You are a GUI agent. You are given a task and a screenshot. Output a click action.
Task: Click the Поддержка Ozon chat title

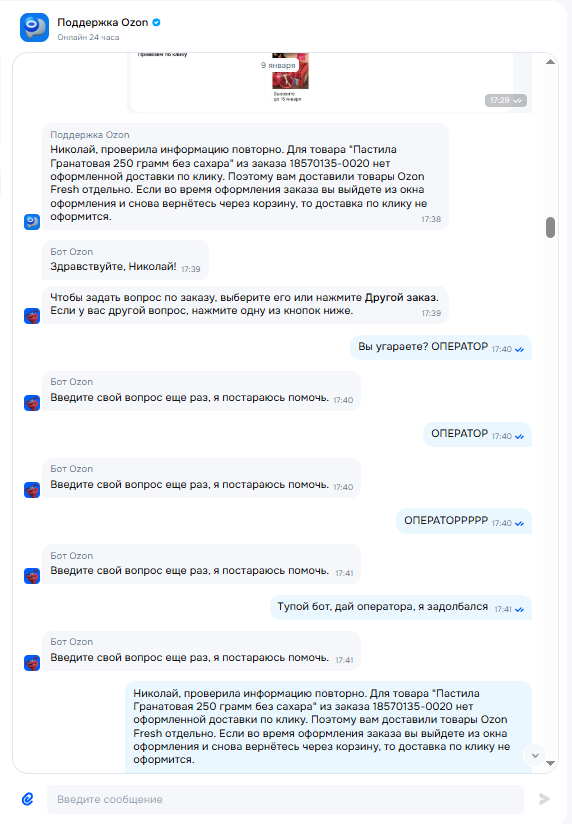(x=103, y=22)
